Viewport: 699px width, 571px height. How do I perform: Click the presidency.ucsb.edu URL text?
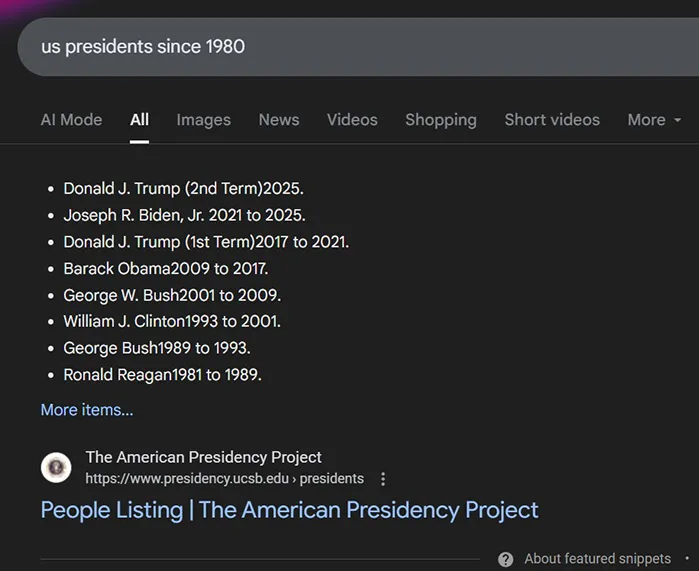click(x=224, y=479)
